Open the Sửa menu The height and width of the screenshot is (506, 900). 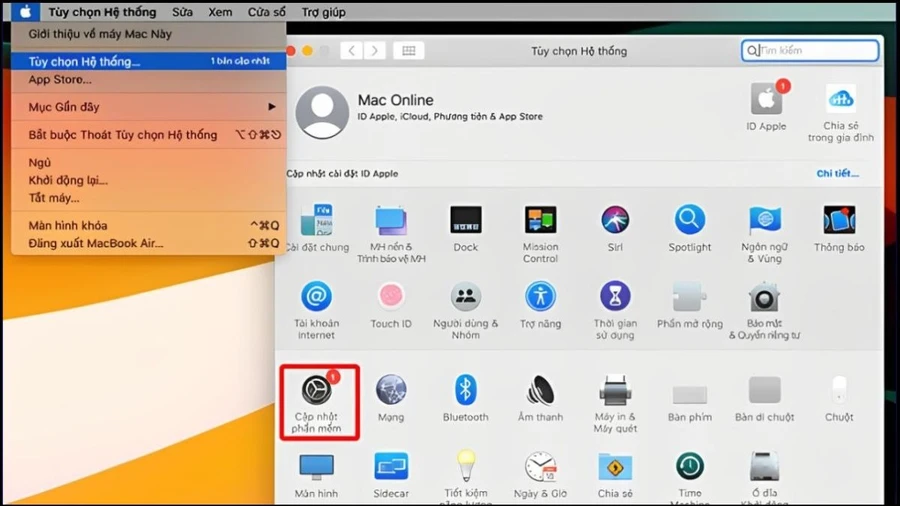coord(182,12)
